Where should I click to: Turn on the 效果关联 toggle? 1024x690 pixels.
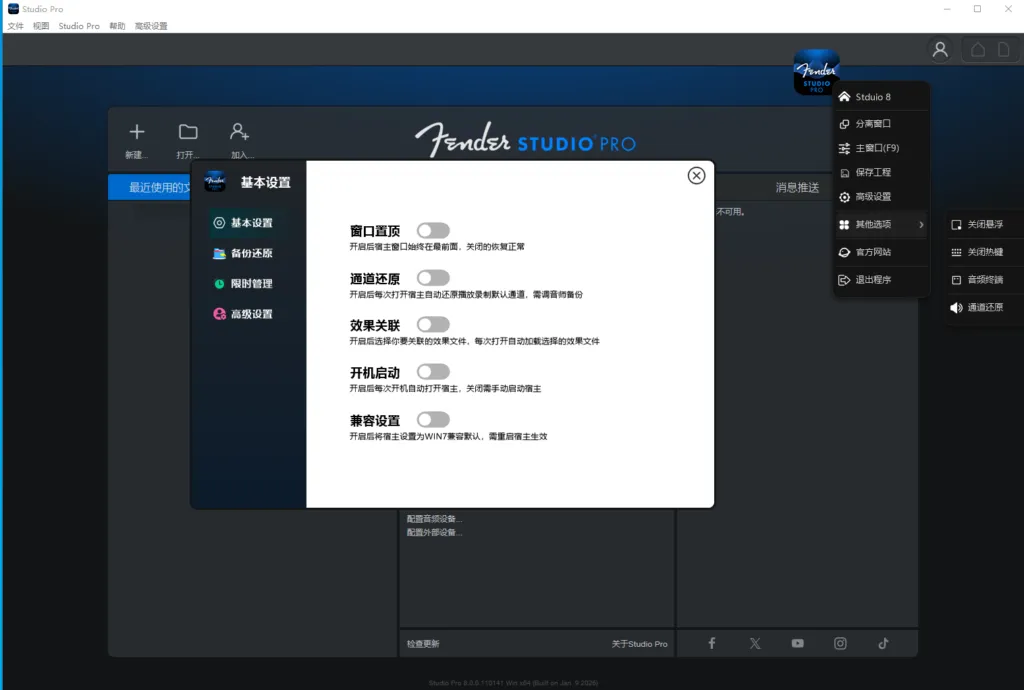[434, 324]
